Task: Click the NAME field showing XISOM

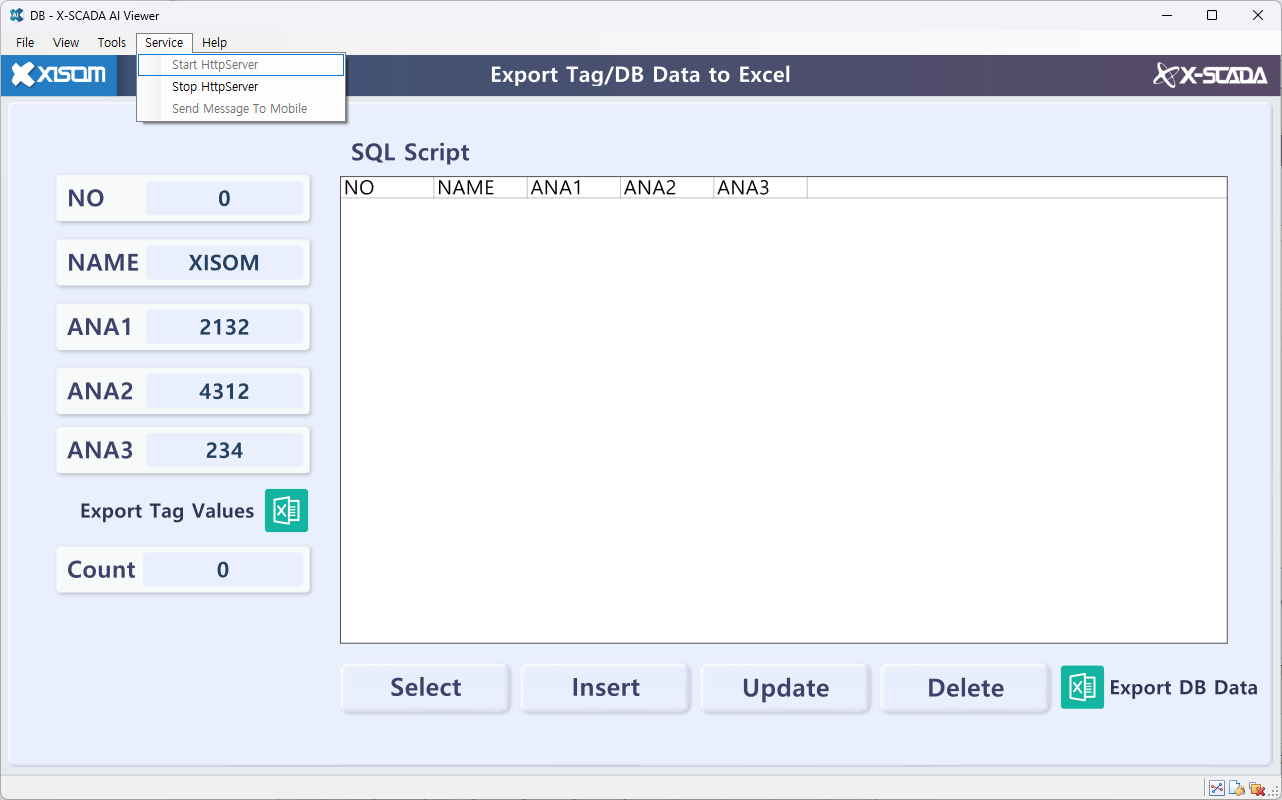Action: pos(224,263)
